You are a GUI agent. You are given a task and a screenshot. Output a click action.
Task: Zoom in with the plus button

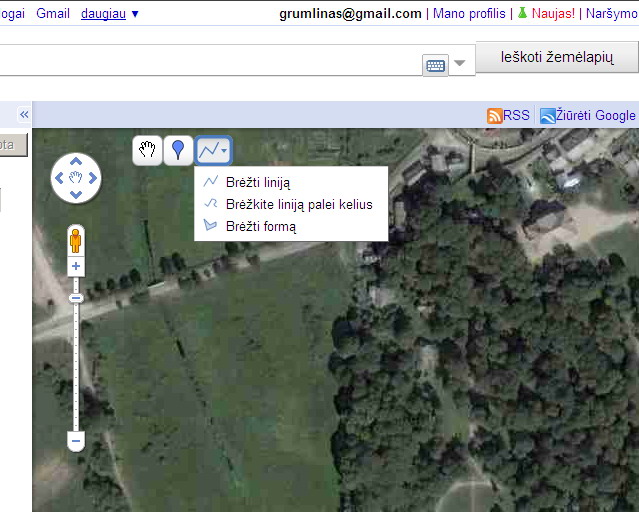(75, 266)
